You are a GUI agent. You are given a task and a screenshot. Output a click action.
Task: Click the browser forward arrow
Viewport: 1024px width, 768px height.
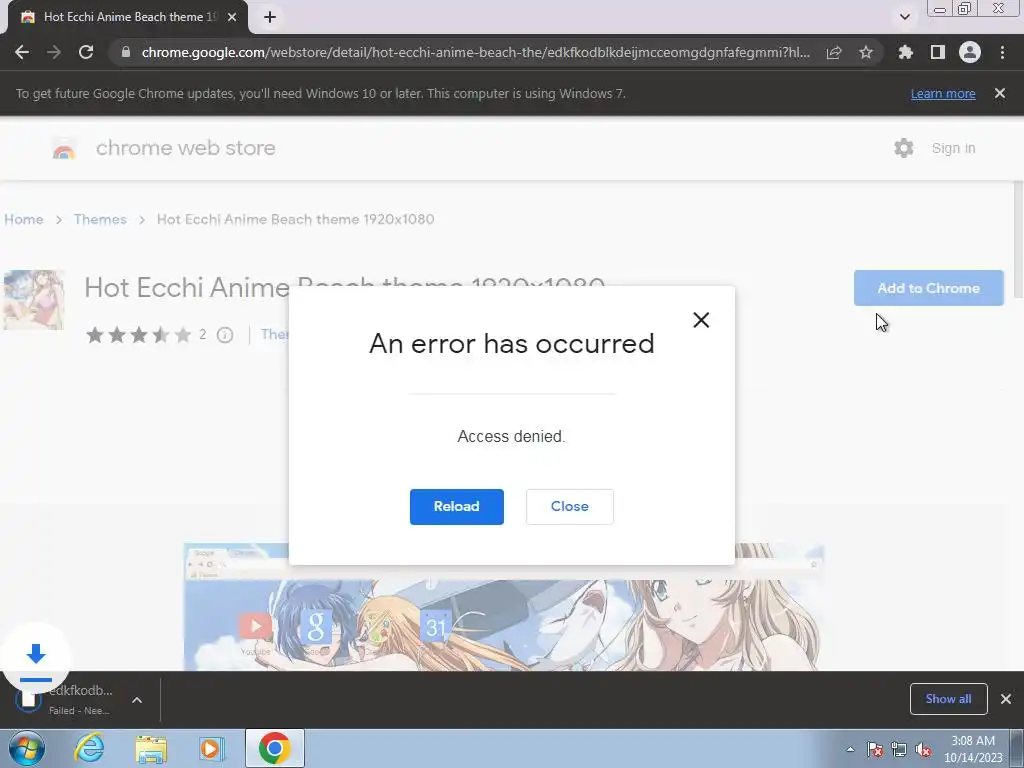[x=54, y=52]
